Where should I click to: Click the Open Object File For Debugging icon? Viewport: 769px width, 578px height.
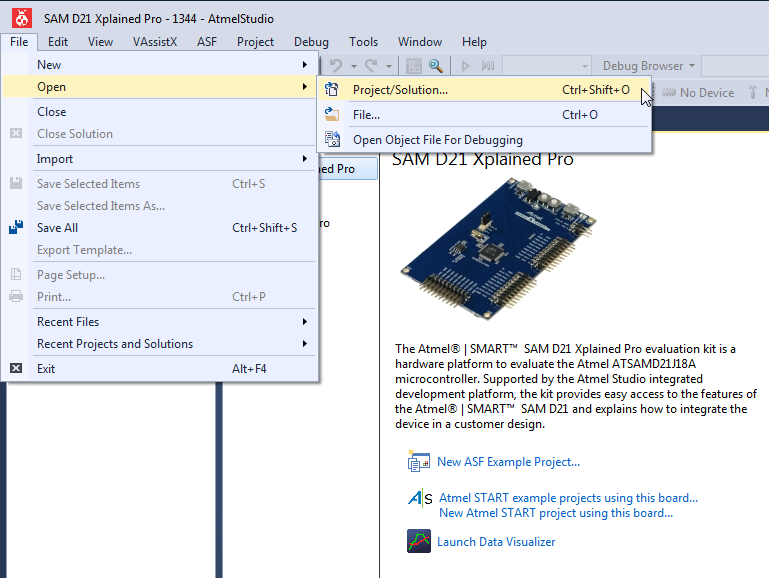[x=333, y=140]
